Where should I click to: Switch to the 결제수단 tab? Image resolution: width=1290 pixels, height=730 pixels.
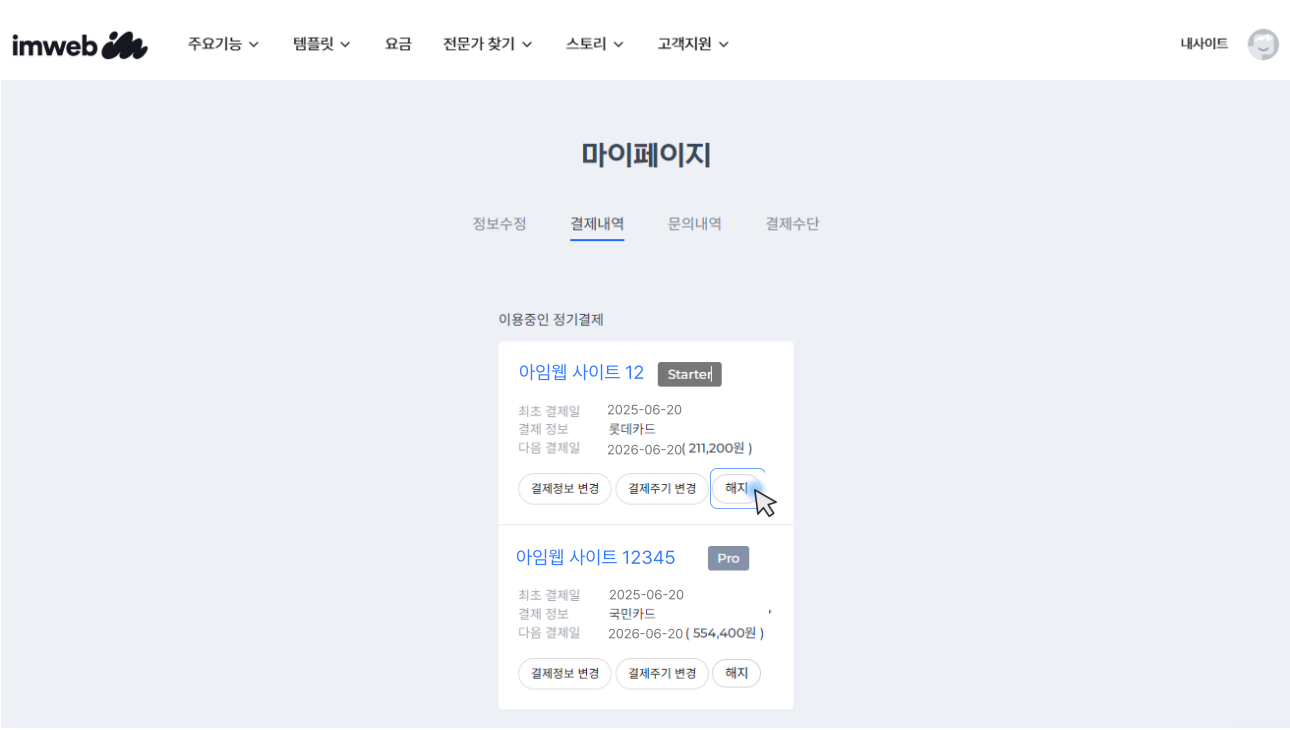pyautogui.click(x=792, y=224)
